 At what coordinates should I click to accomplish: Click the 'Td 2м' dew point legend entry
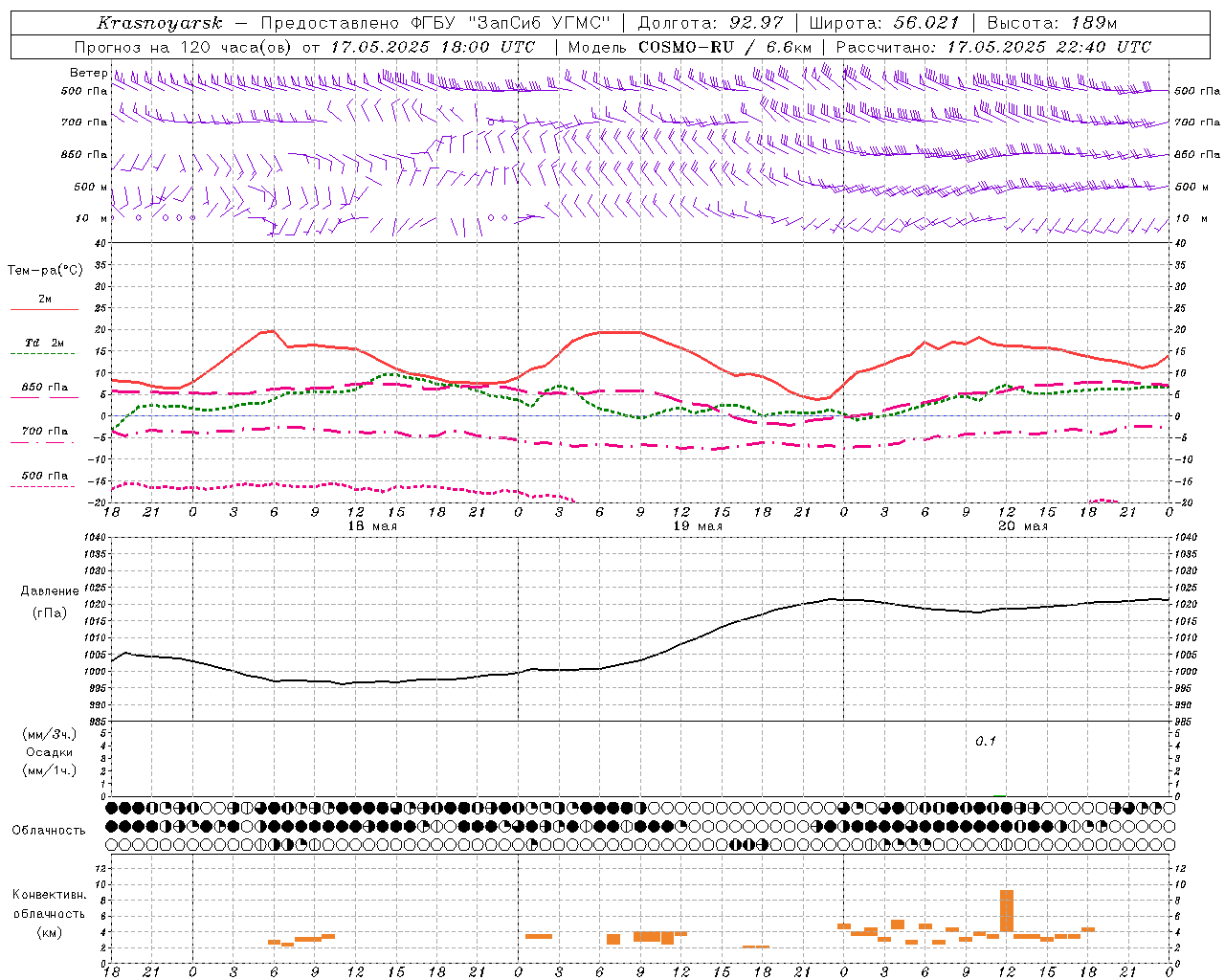coord(45,342)
